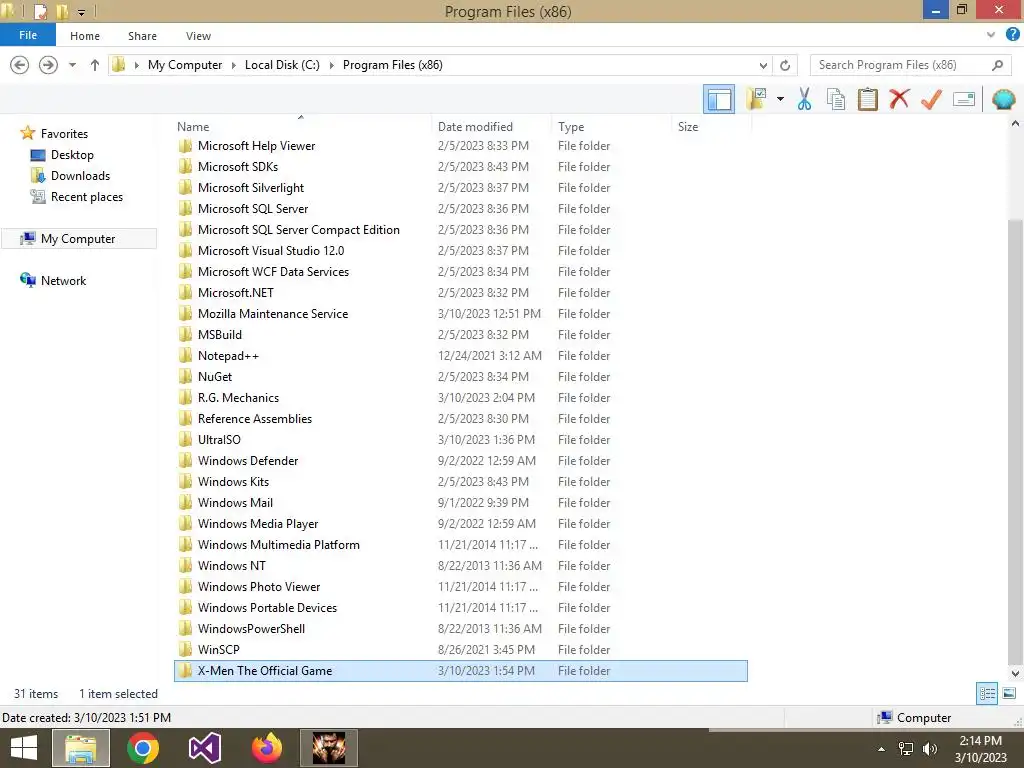
Task: Switch to the View ribbon tab
Action: pyautogui.click(x=198, y=36)
